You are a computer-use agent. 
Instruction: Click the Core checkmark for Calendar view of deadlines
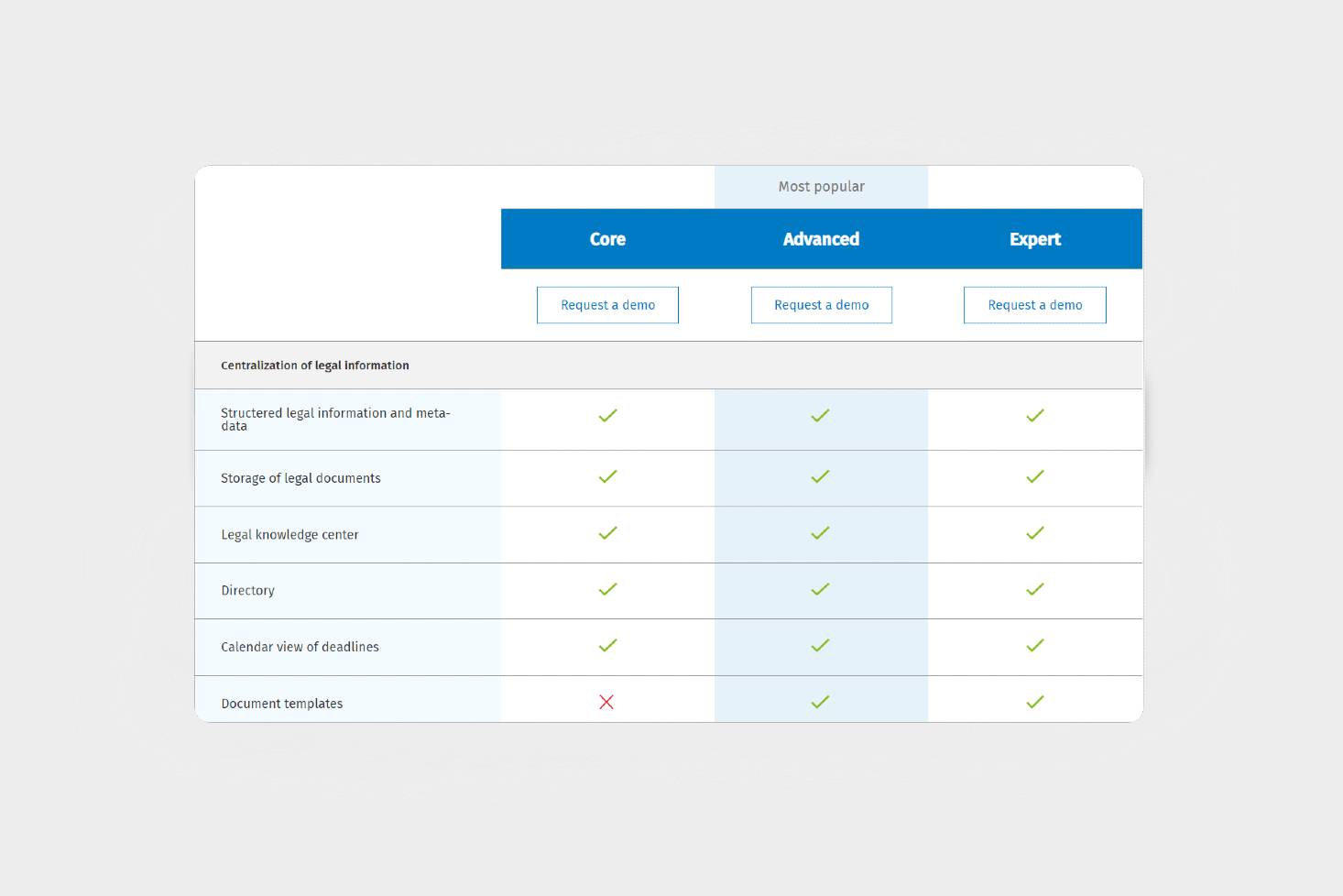click(607, 646)
